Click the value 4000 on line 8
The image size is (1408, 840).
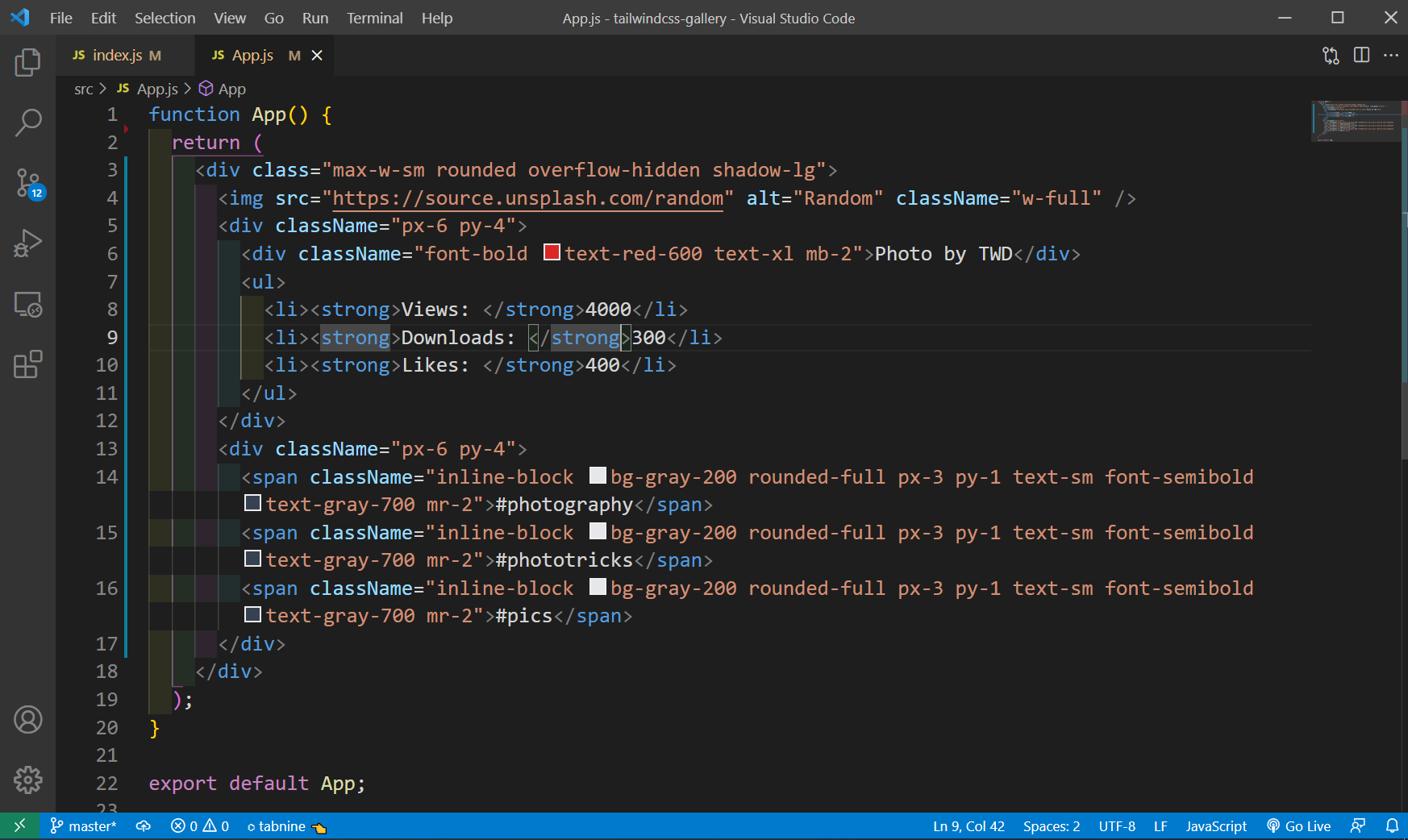(608, 310)
